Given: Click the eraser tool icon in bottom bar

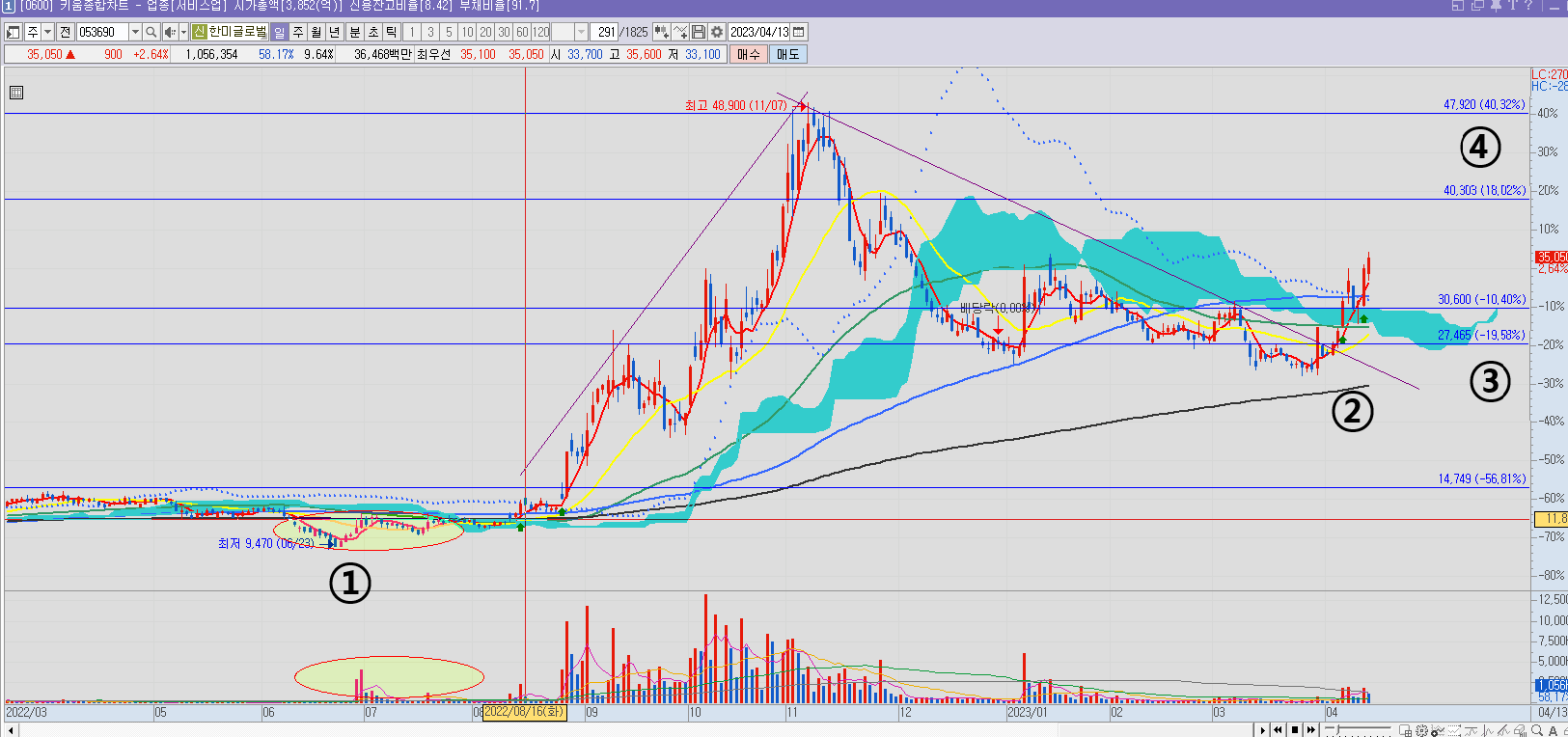Looking at the screenshot, I should click(1520, 730).
